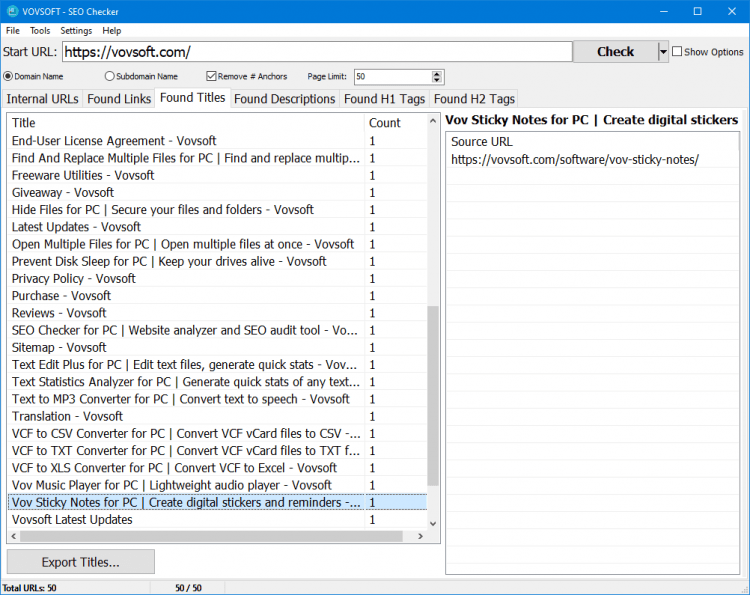750x595 pixels.
Task: Enable the Show Options checkbox
Action: [x=677, y=52]
